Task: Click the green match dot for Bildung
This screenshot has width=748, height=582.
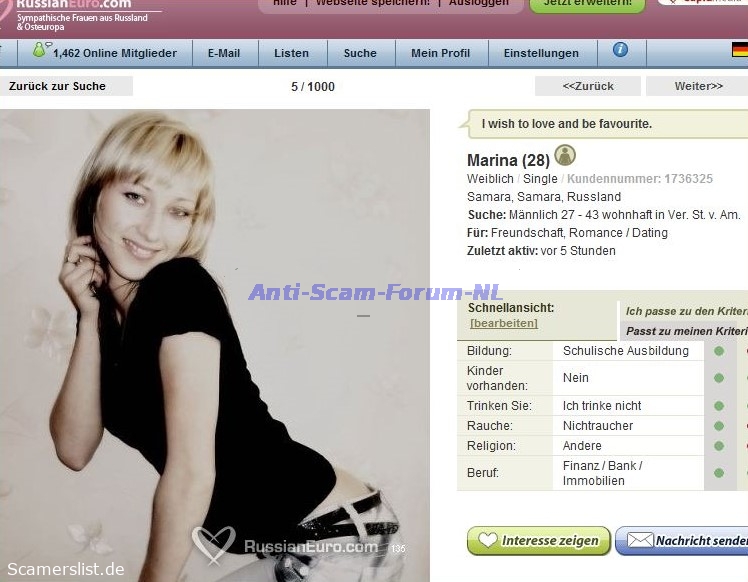Action: (718, 351)
